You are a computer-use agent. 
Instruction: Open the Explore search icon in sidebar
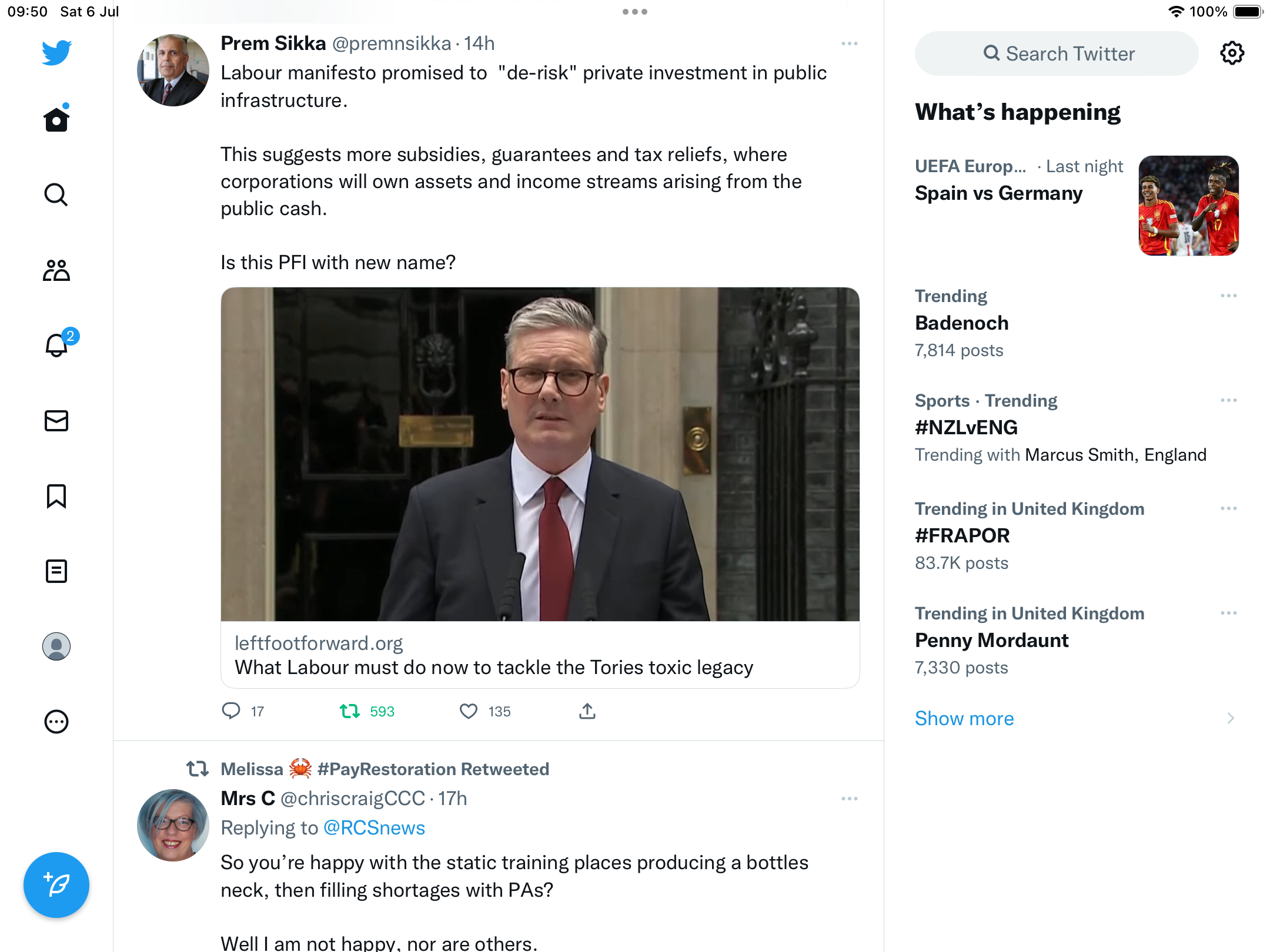point(56,195)
